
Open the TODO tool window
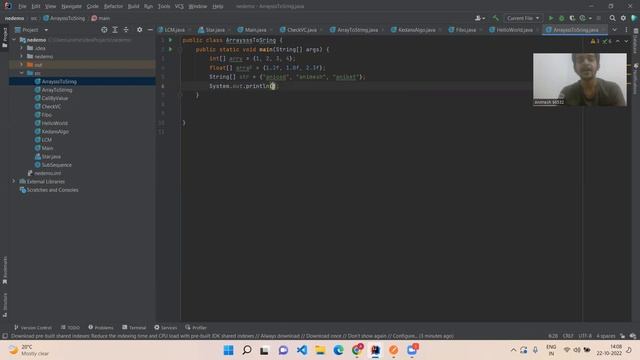click(70, 327)
